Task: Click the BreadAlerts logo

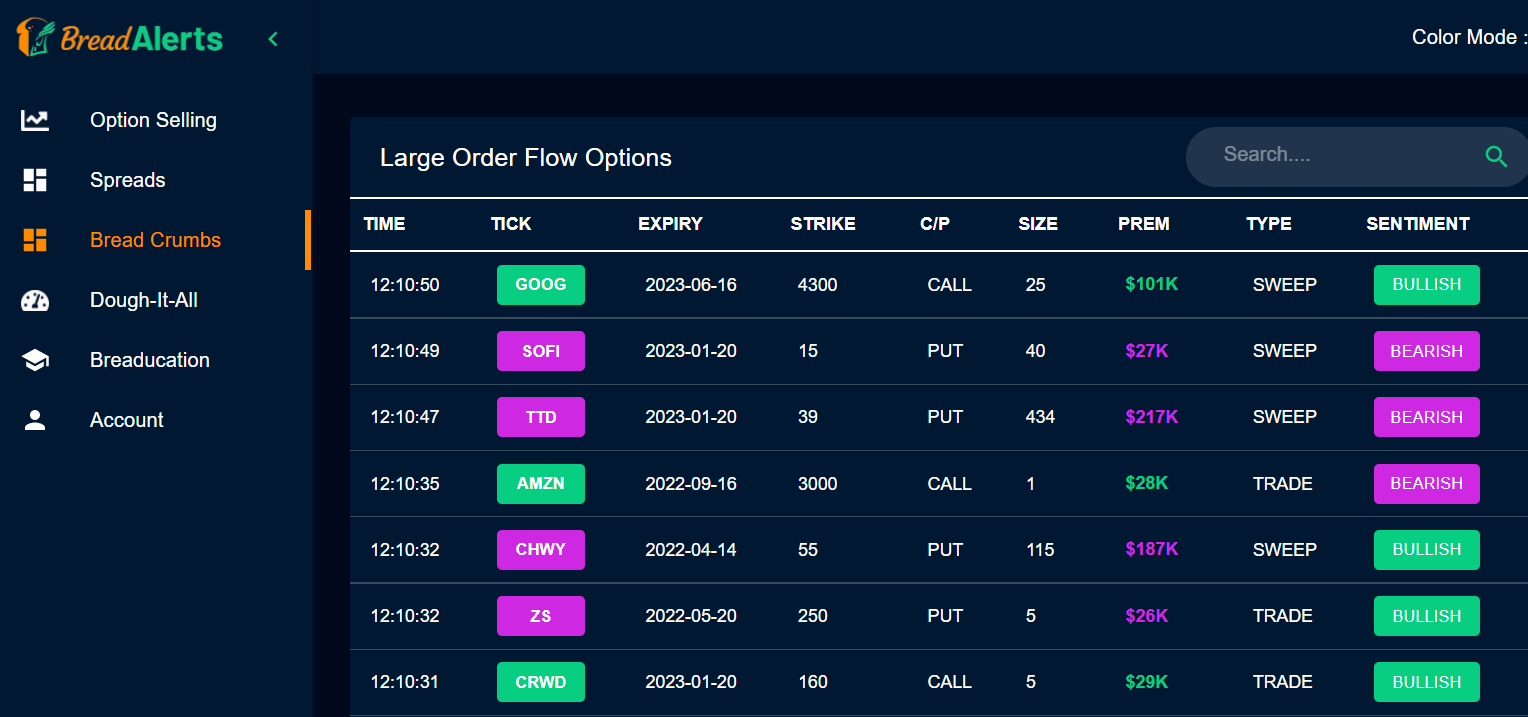Action: pyautogui.click(x=119, y=38)
